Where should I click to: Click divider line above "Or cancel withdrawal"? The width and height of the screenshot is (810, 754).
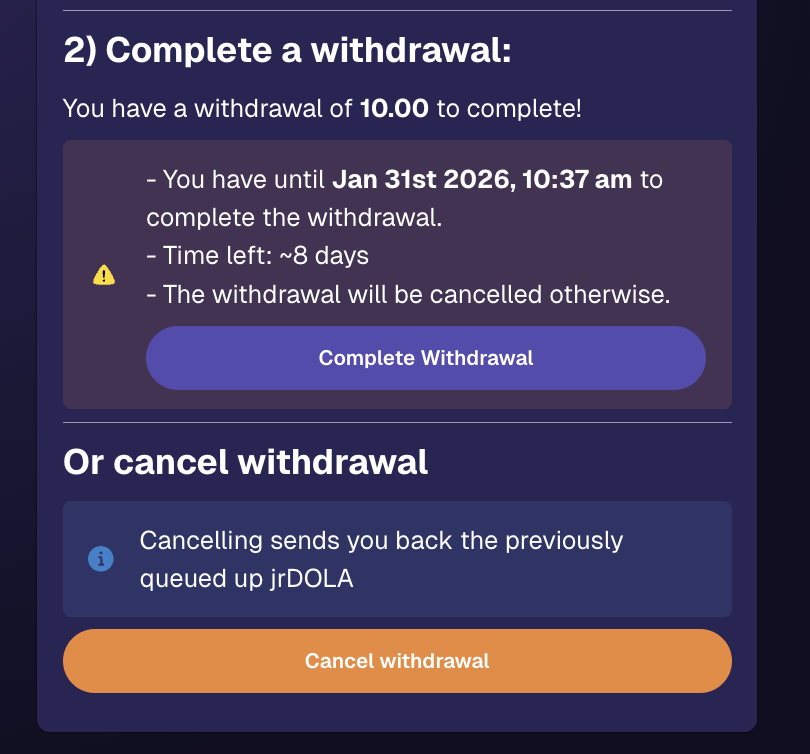point(397,422)
